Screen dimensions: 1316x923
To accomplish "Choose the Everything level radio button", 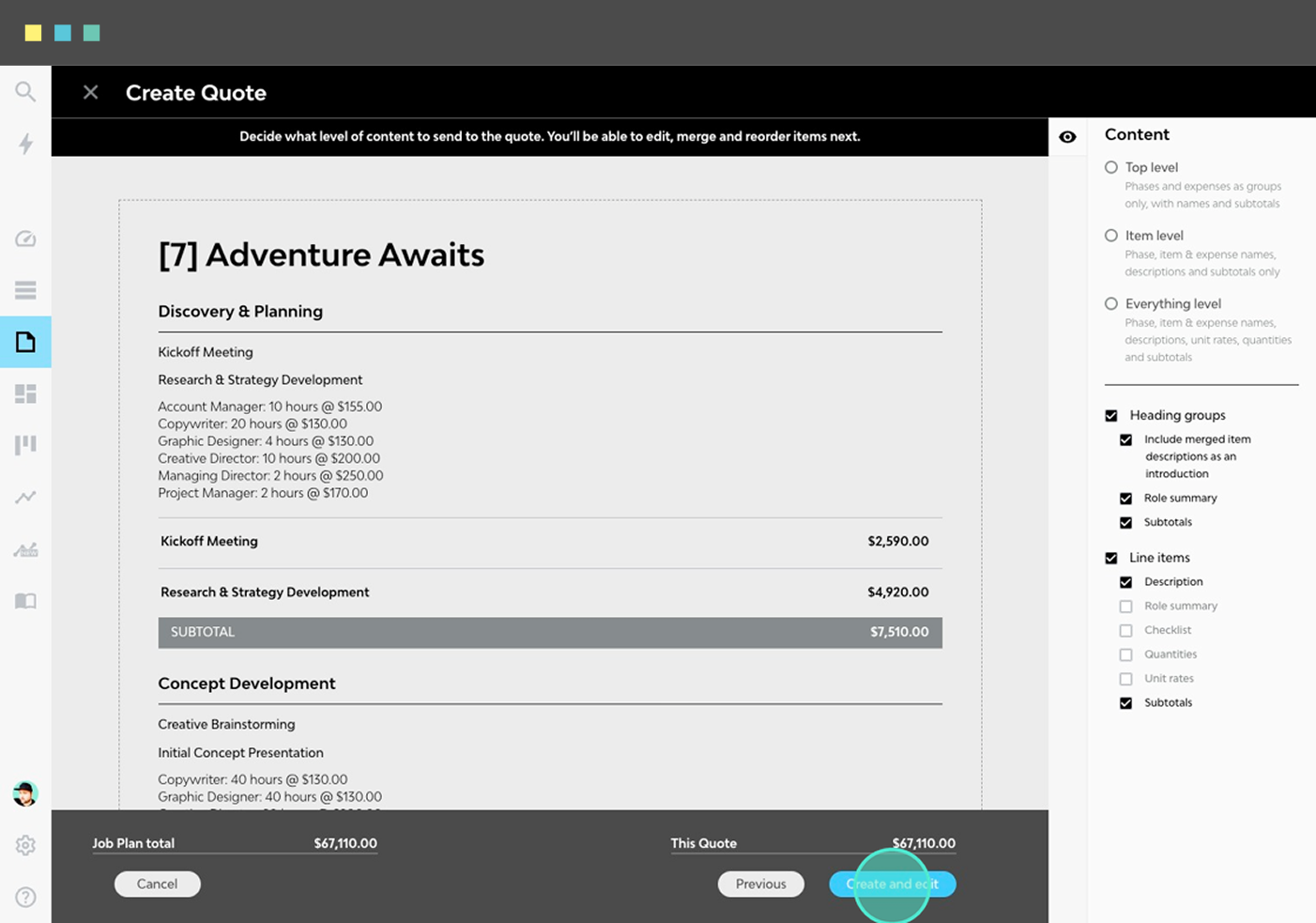I will pos(1110,303).
